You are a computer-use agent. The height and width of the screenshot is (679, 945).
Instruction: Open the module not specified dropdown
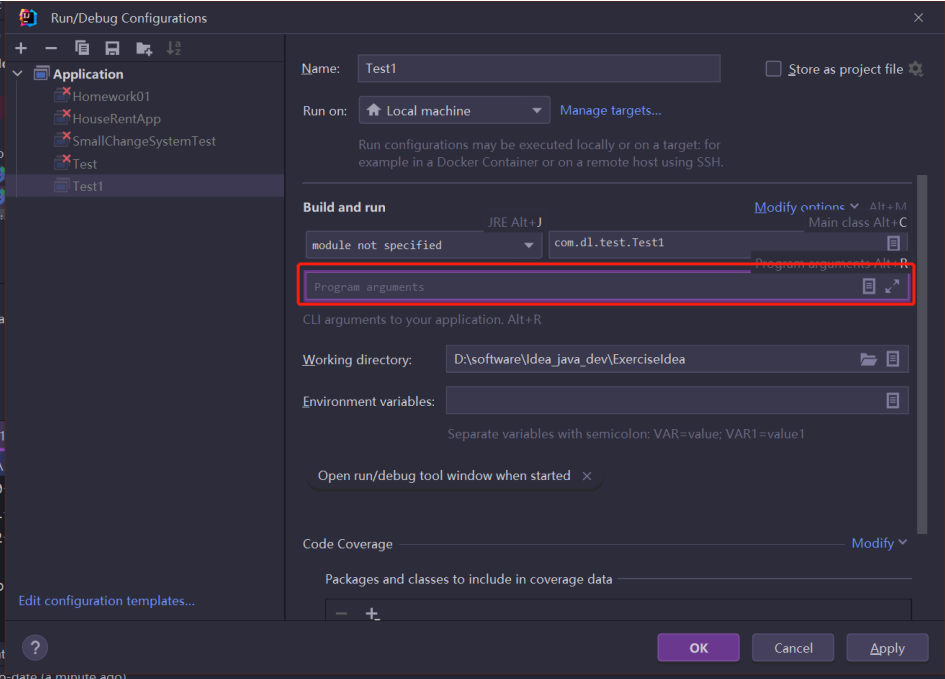tap(424, 245)
